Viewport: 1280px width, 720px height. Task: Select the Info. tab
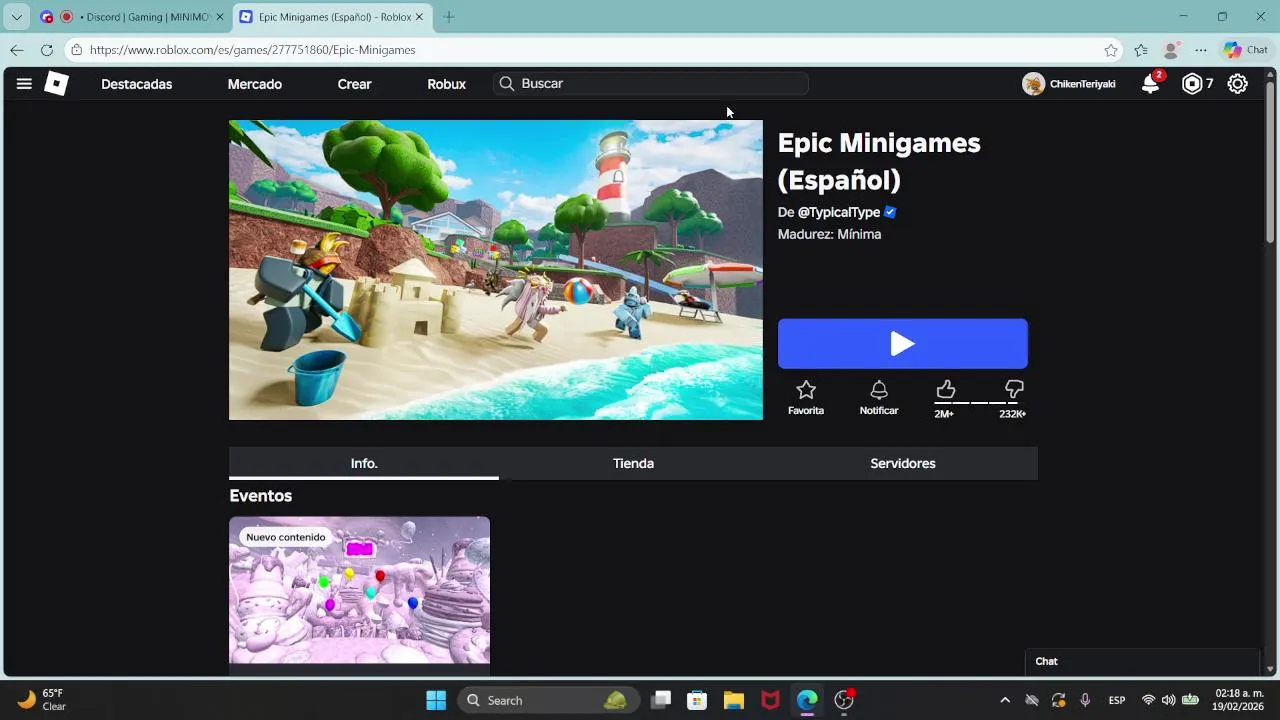pyautogui.click(x=364, y=463)
